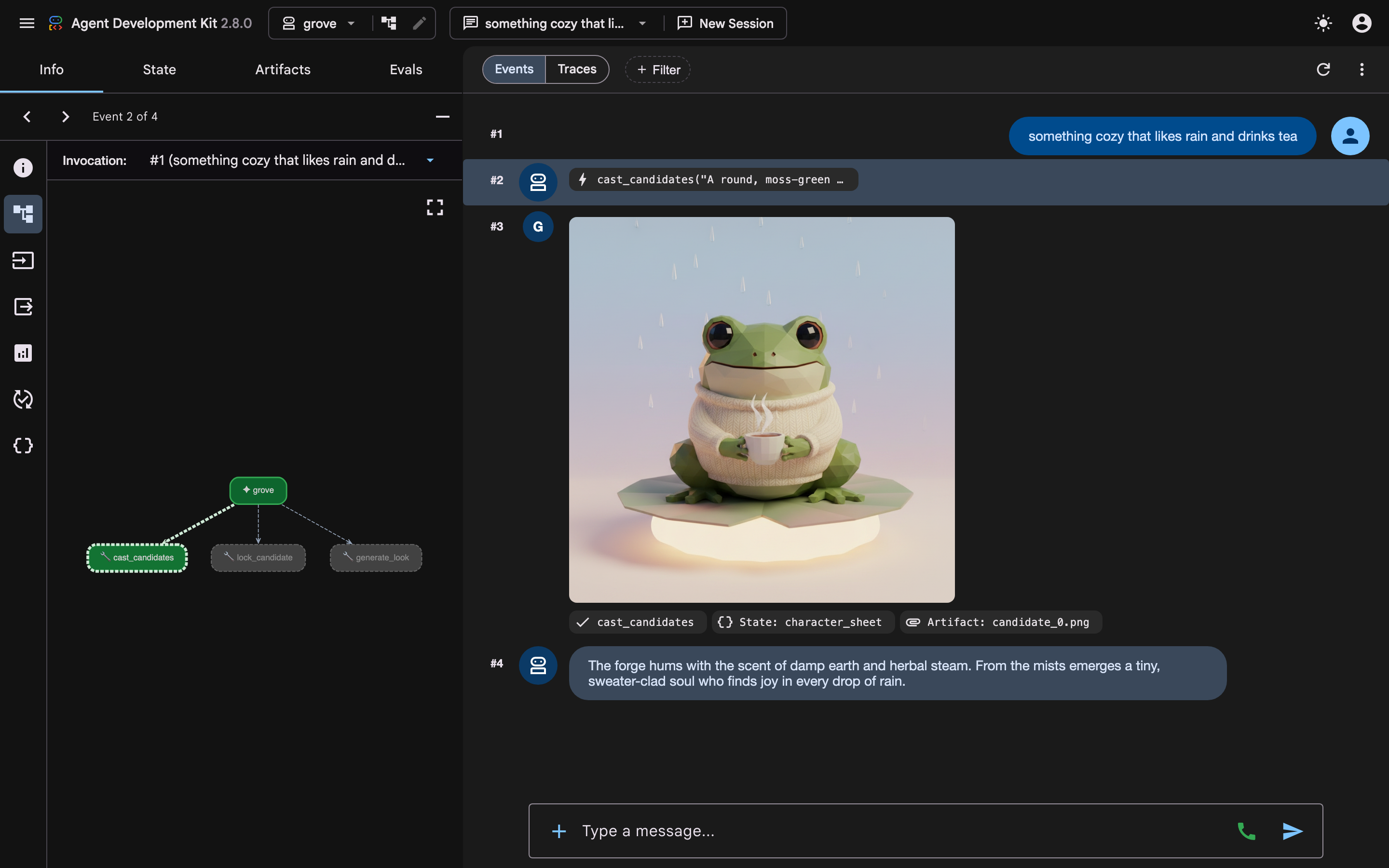This screenshot has height=868, width=1389.
Task: Start a voice call with phone icon
Action: [1246, 831]
